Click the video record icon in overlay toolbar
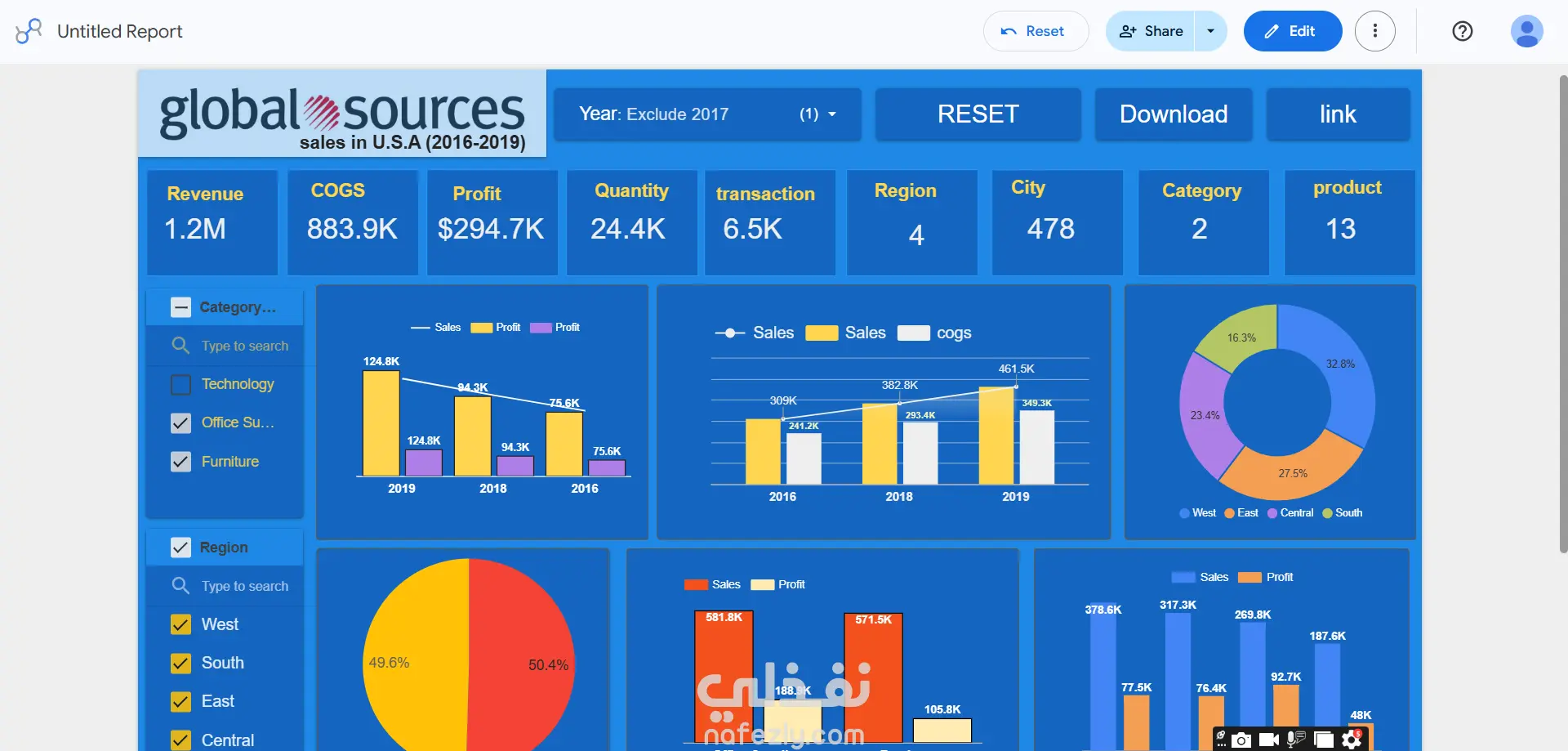The width and height of the screenshot is (1568, 751). click(x=1268, y=740)
